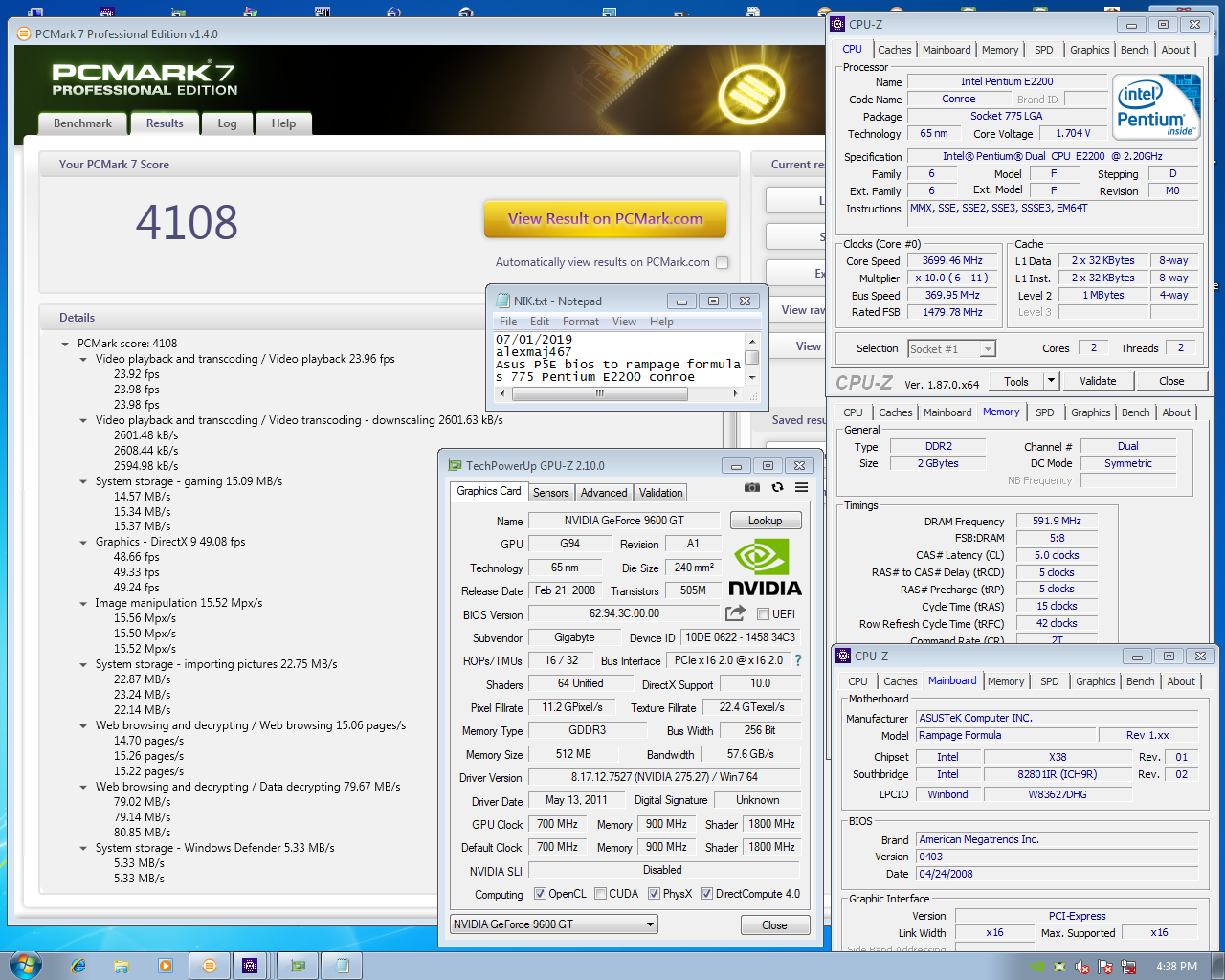Click the Notepad horizontal scrollbar thumb
The width and height of the screenshot is (1225, 980).
click(600, 393)
